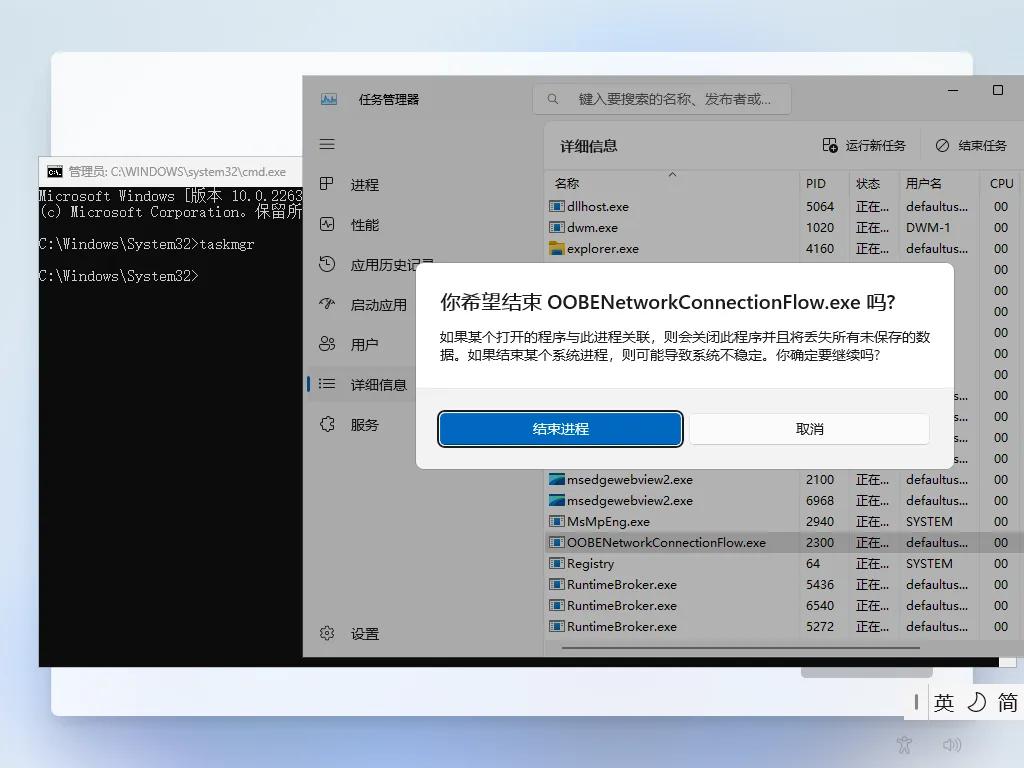Click the C:\Windows\System32> prompt in cmd window

118,276
